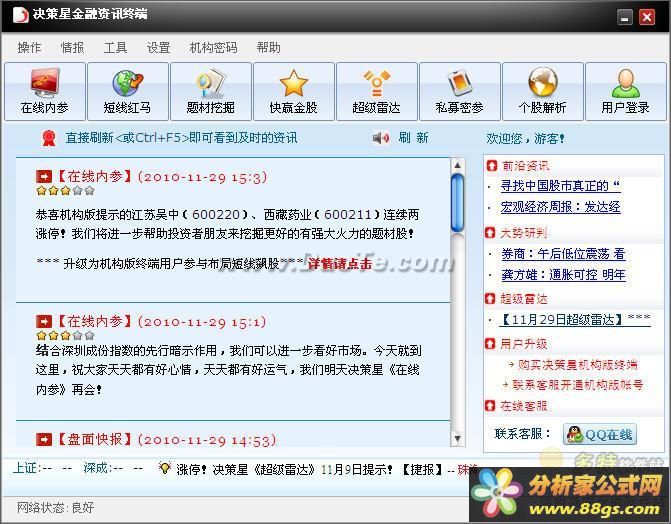Screen dimensions: 671x524
Task: Open the 帮助 menu
Action: pos(268,48)
